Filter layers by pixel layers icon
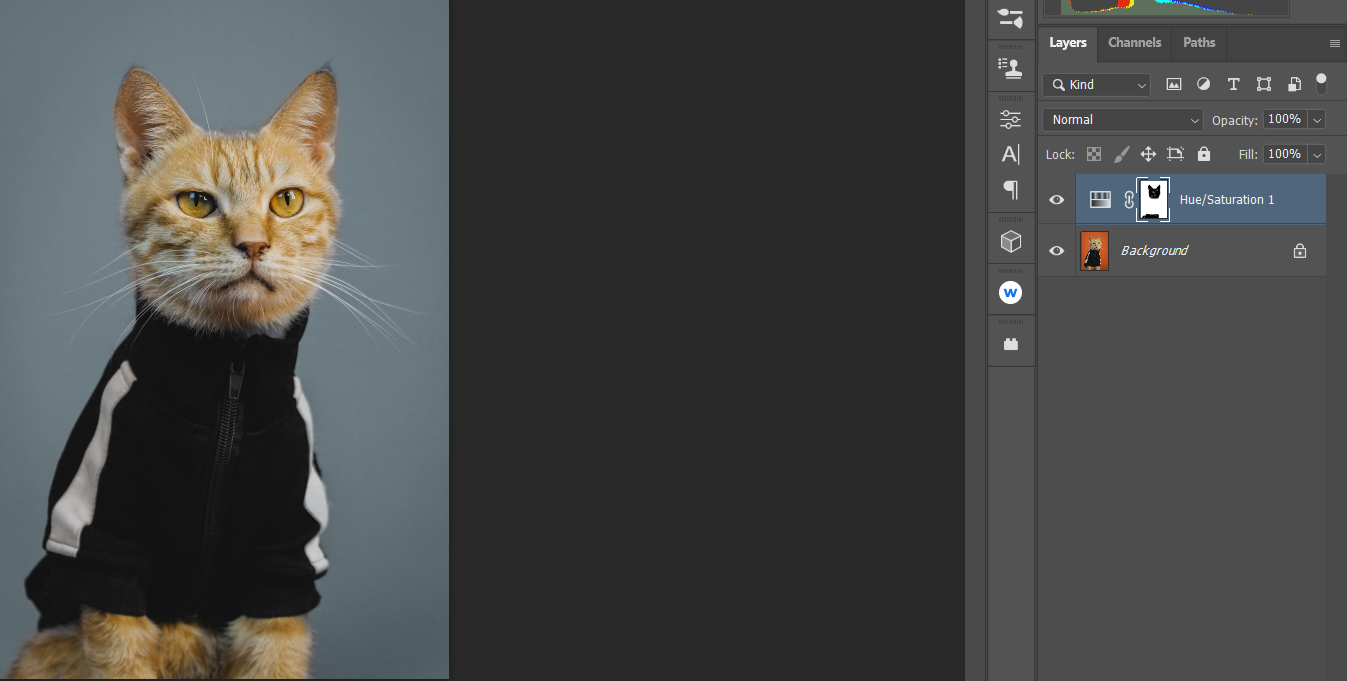This screenshot has width=1347, height=681. [x=1174, y=85]
